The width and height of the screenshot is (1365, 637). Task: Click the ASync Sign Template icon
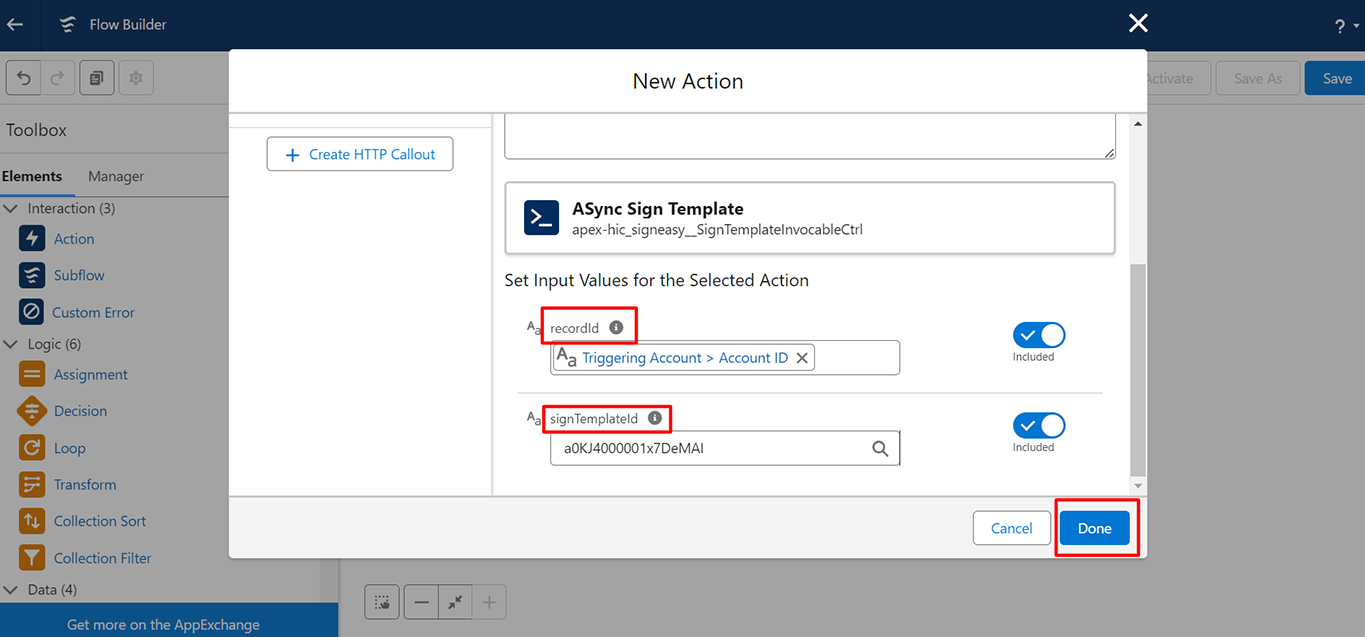[542, 218]
